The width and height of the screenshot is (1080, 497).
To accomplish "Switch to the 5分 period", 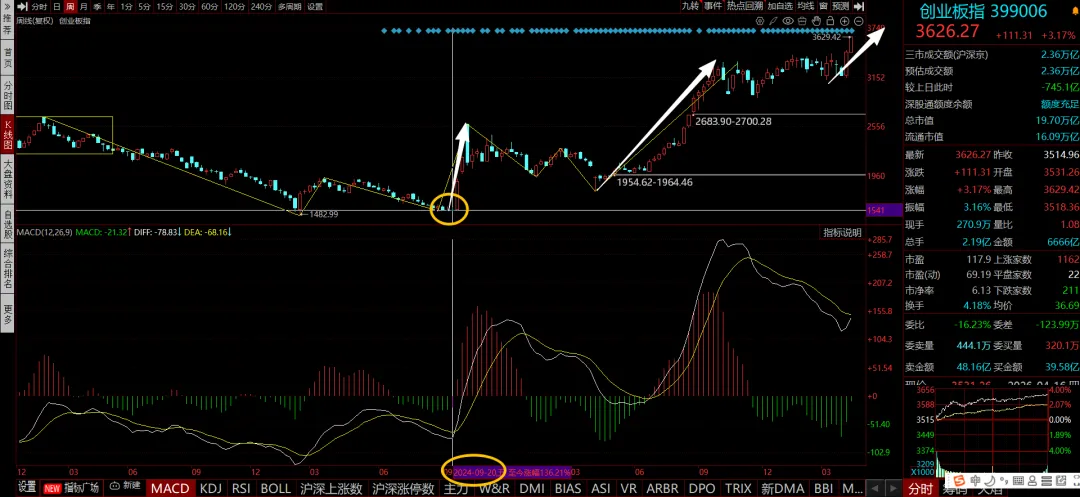I will point(143,7).
